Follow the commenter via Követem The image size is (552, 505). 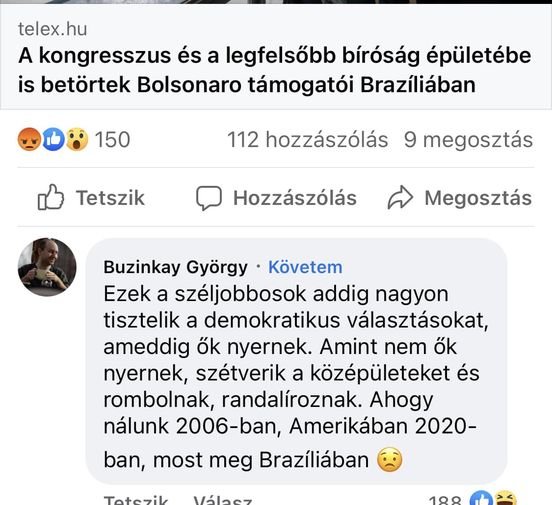click(305, 267)
